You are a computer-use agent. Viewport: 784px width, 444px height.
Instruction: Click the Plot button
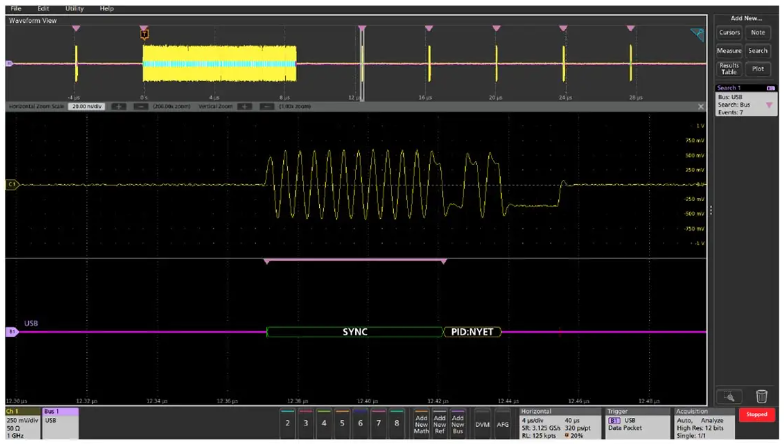tap(758, 68)
